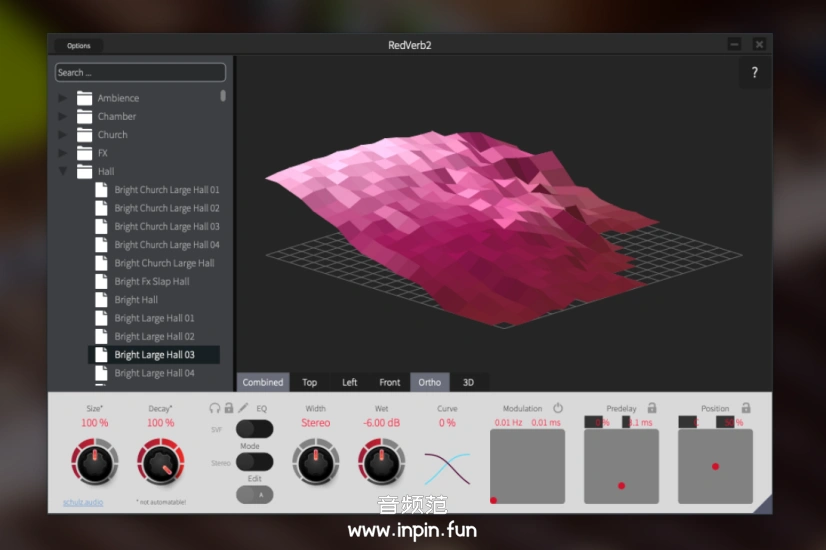Select the Combined view tab
The height and width of the screenshot is (550, 826).
263,382
